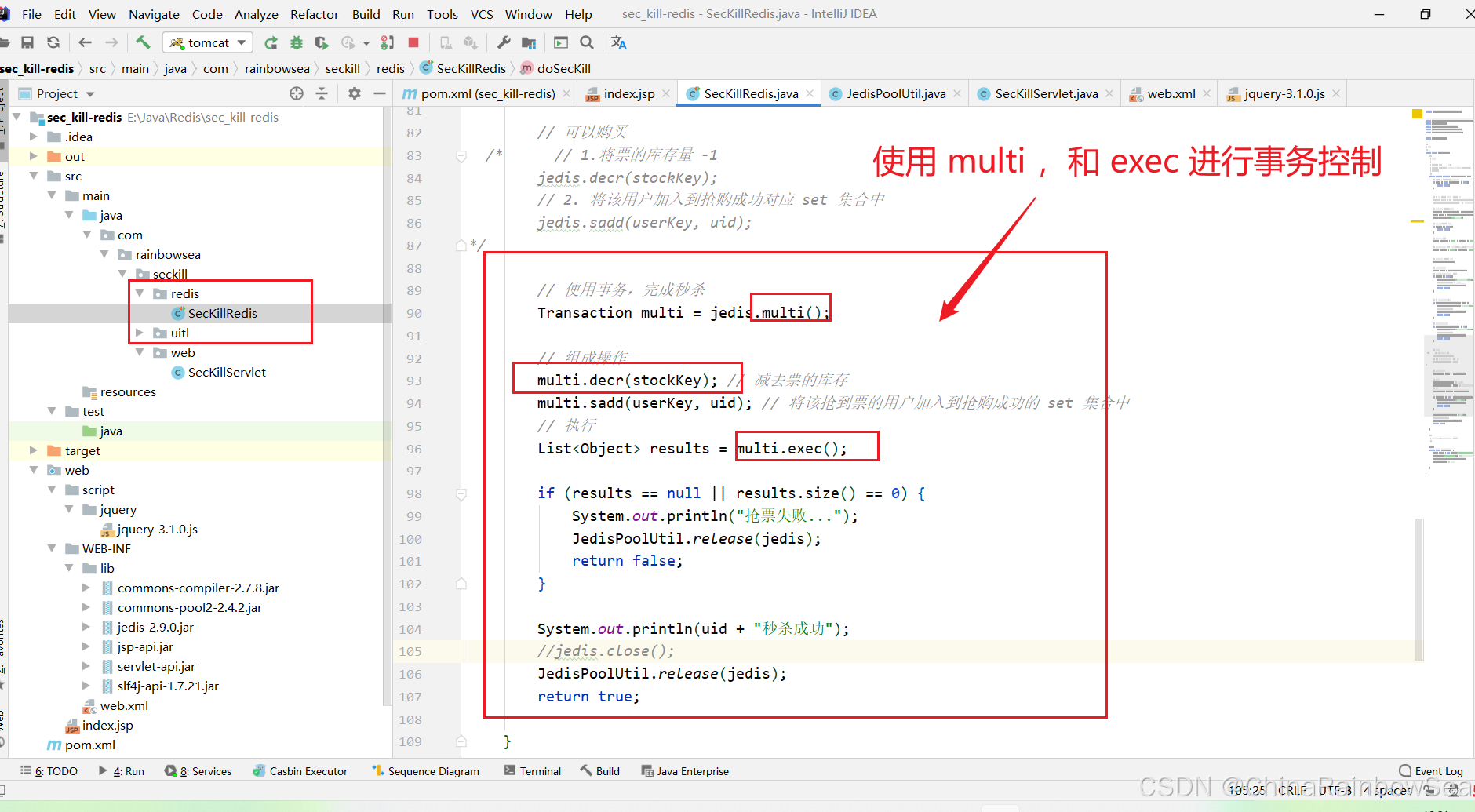Open the Project view mode dropdown
The width and height of the screenshot is (1475, 812).
click(90, 94)
